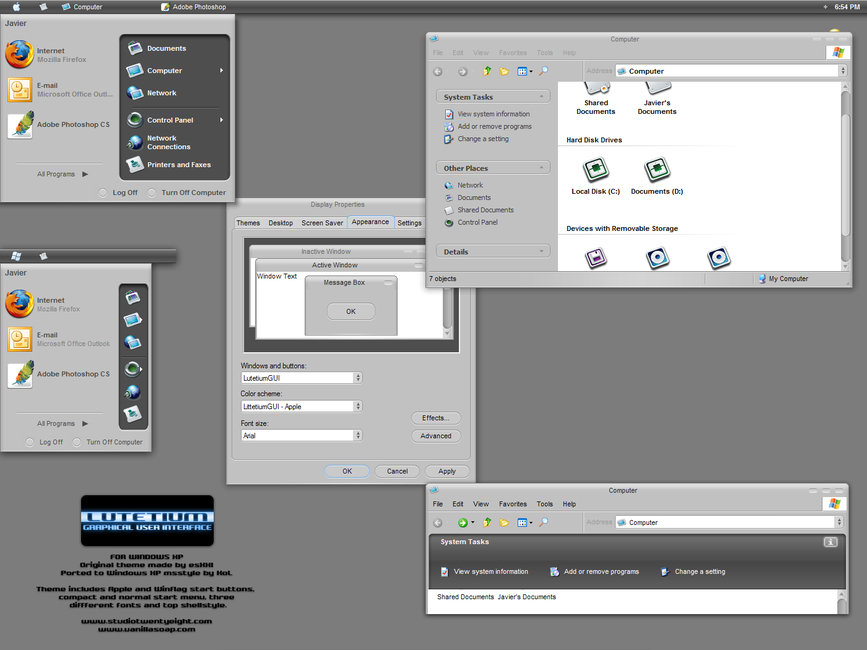
Task: Click Printers icon in compact start menu
Action: pyautogui.click(x=133, y=414)
